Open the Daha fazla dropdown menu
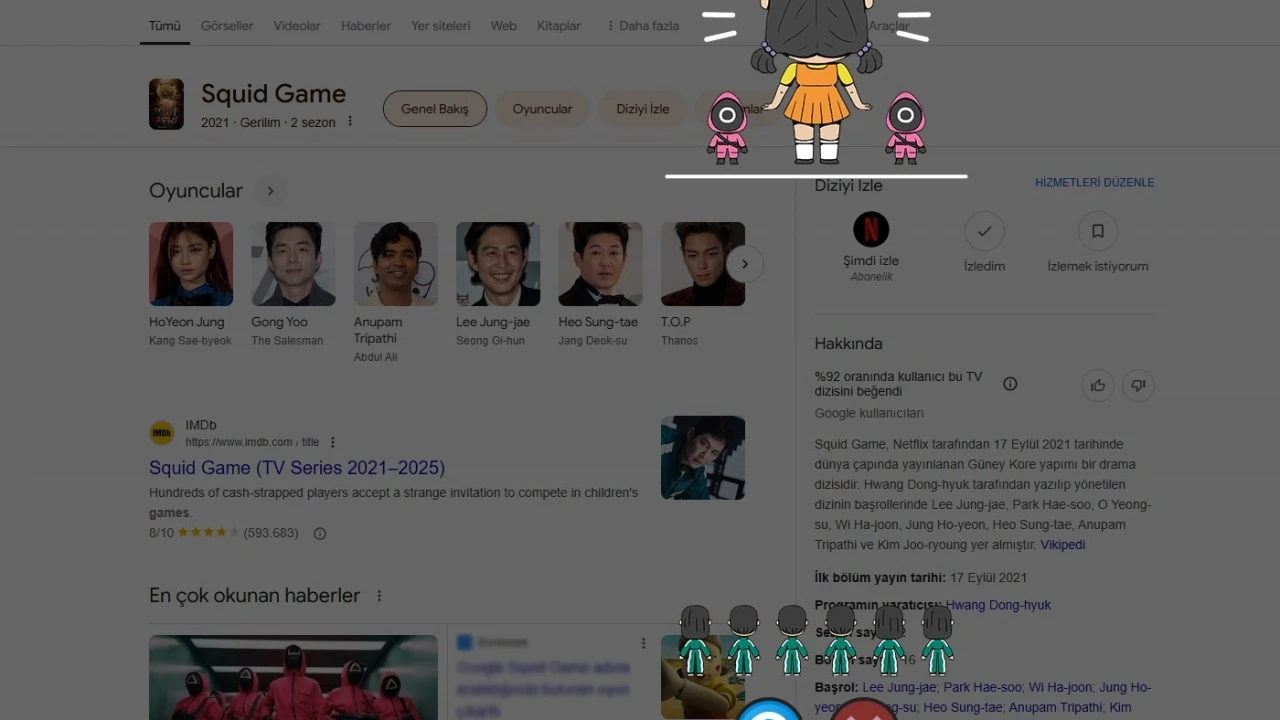 click(642, 26)
